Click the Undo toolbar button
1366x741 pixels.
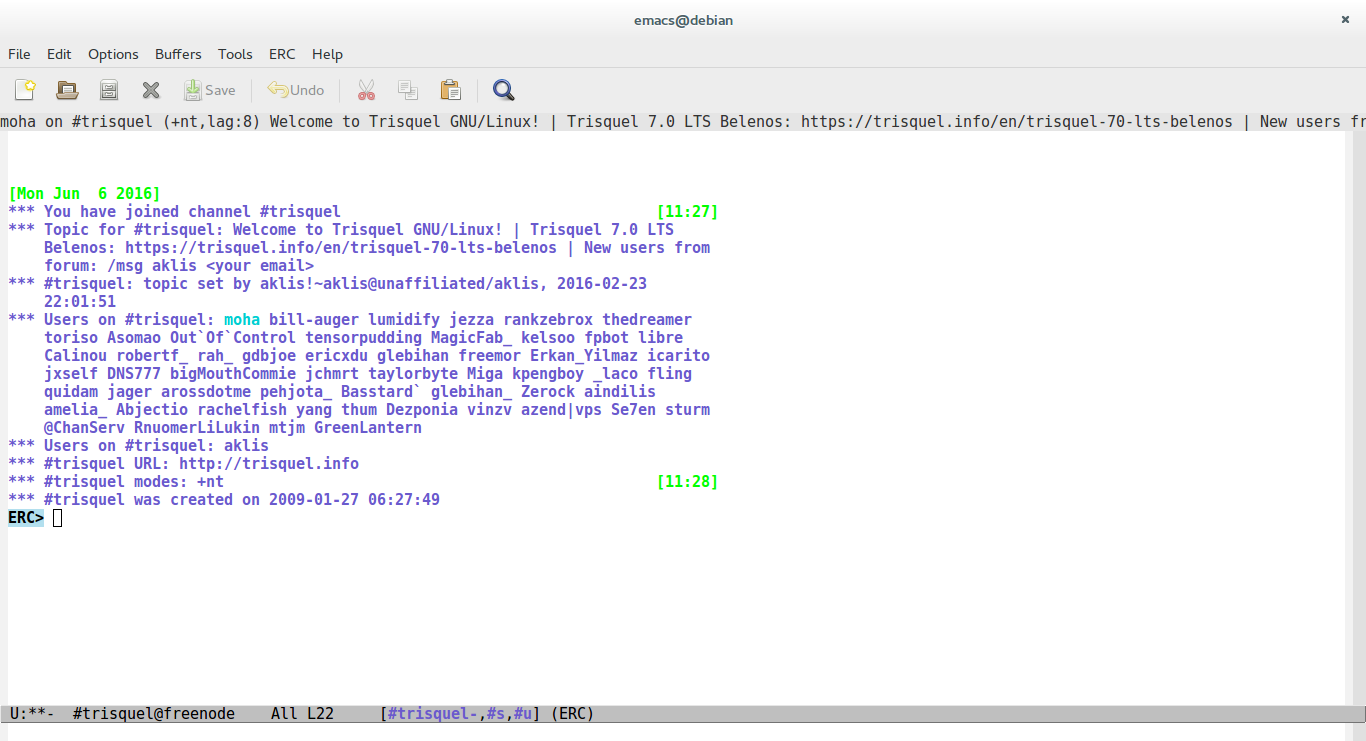295,90
